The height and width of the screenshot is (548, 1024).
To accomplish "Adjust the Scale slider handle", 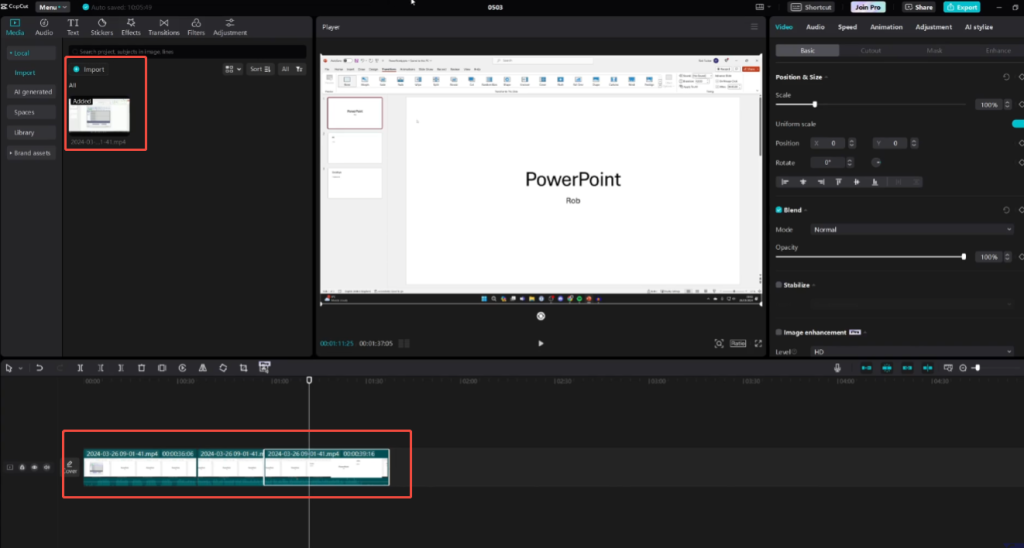I will [x=814, y=105].
